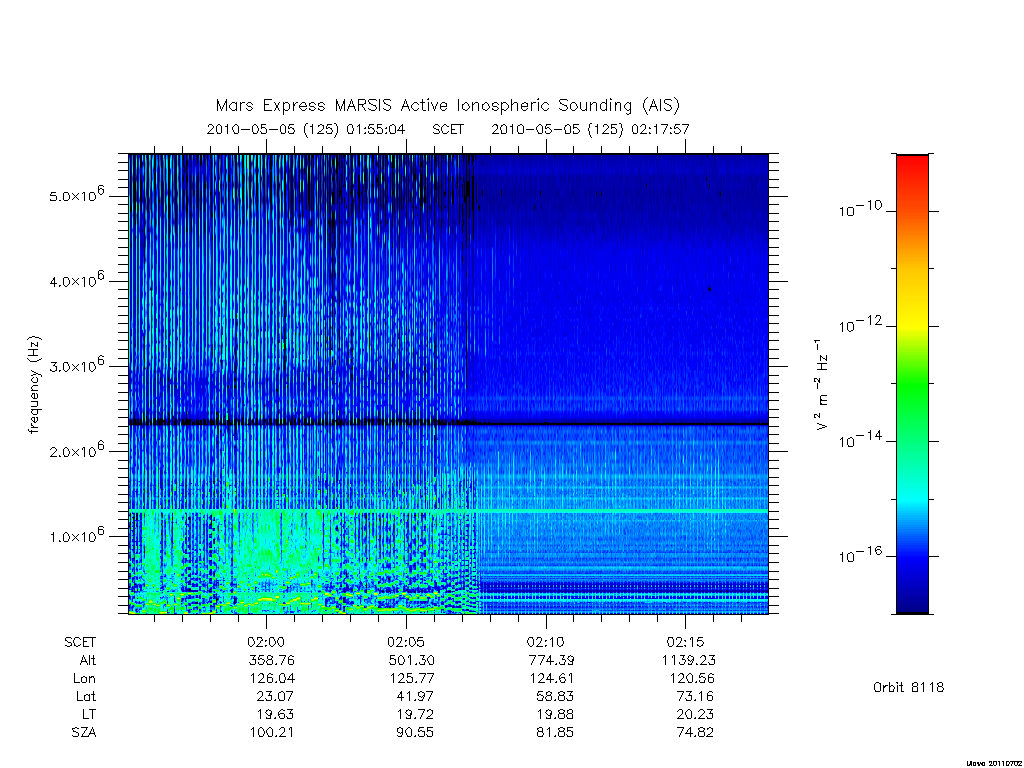Click the 'frequency (Hz)' axis label
The width and height of the screenshot is (1024, 768).
(x=35, y=385)
